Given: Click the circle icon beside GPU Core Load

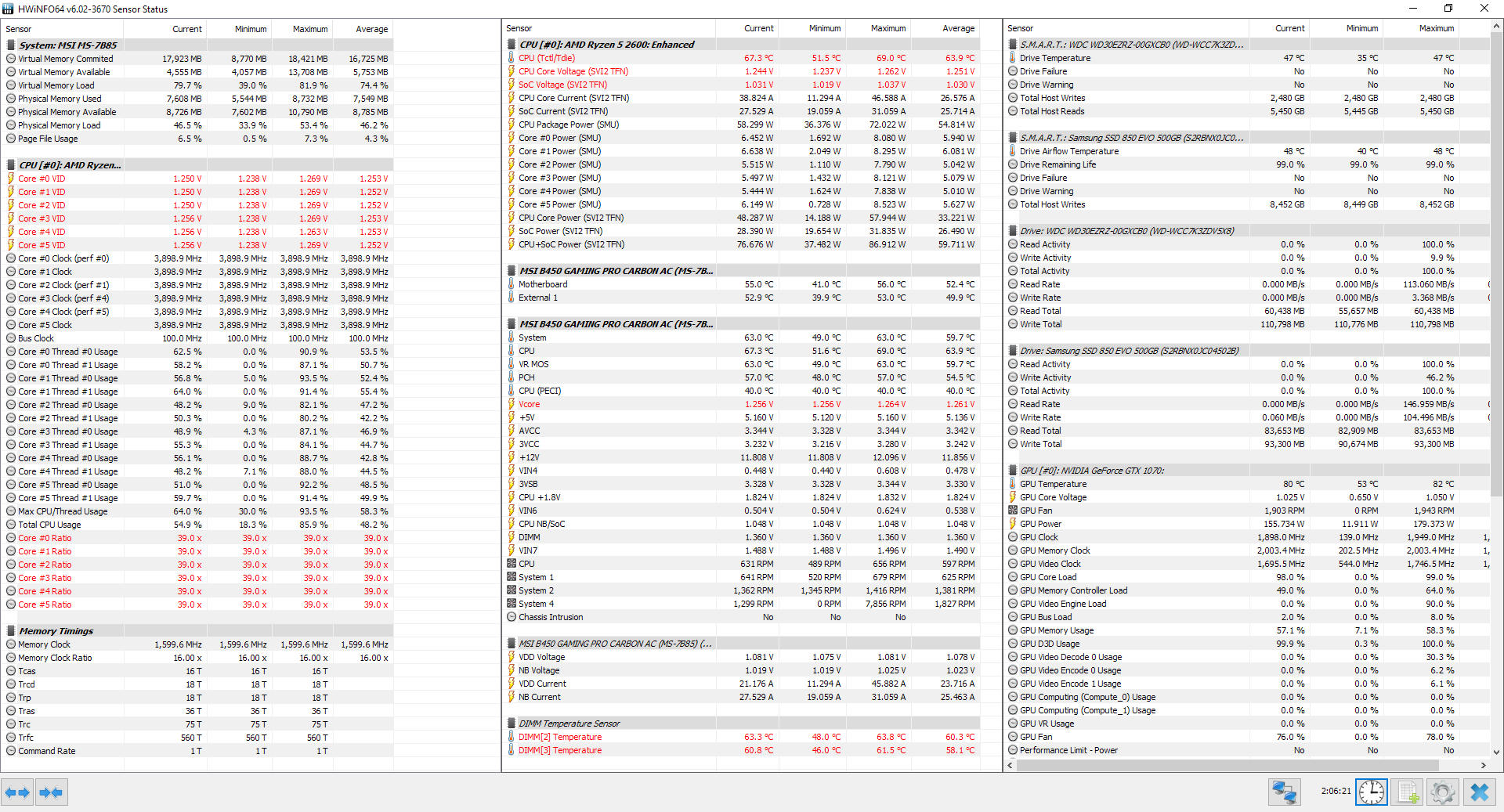Looking at the screenshot, I should pyautogui.click(x=1013, y=577).
